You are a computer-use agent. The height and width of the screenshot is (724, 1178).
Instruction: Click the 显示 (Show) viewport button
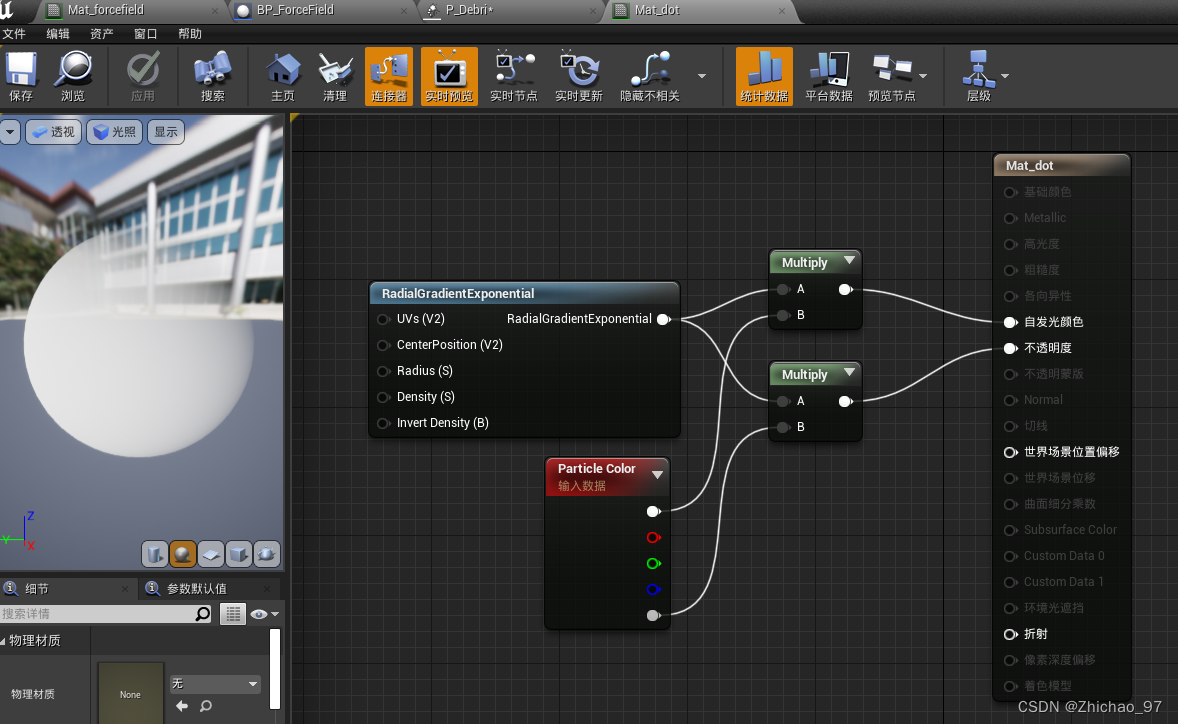pos(166,132)
